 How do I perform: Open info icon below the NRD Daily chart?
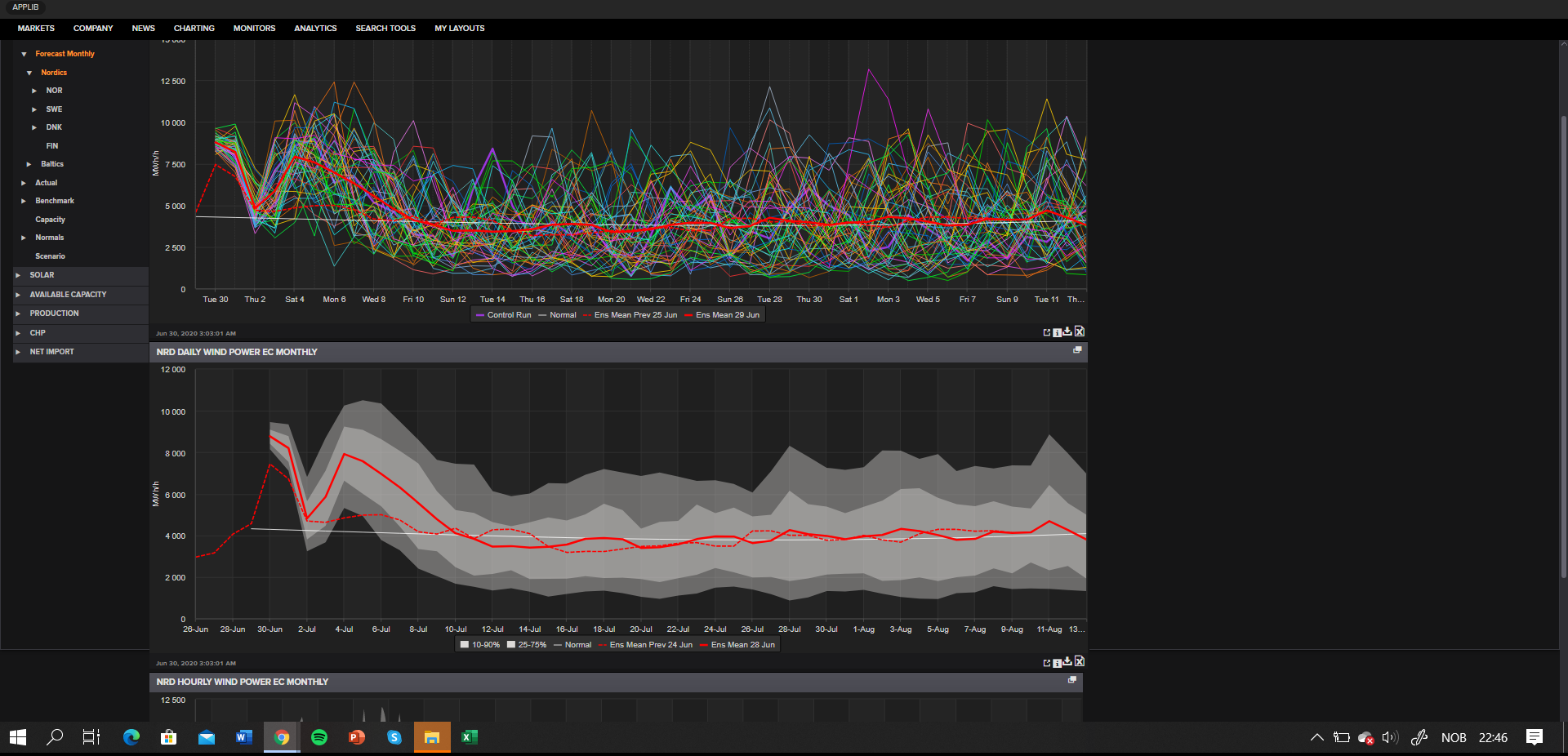click(1057, 663)
